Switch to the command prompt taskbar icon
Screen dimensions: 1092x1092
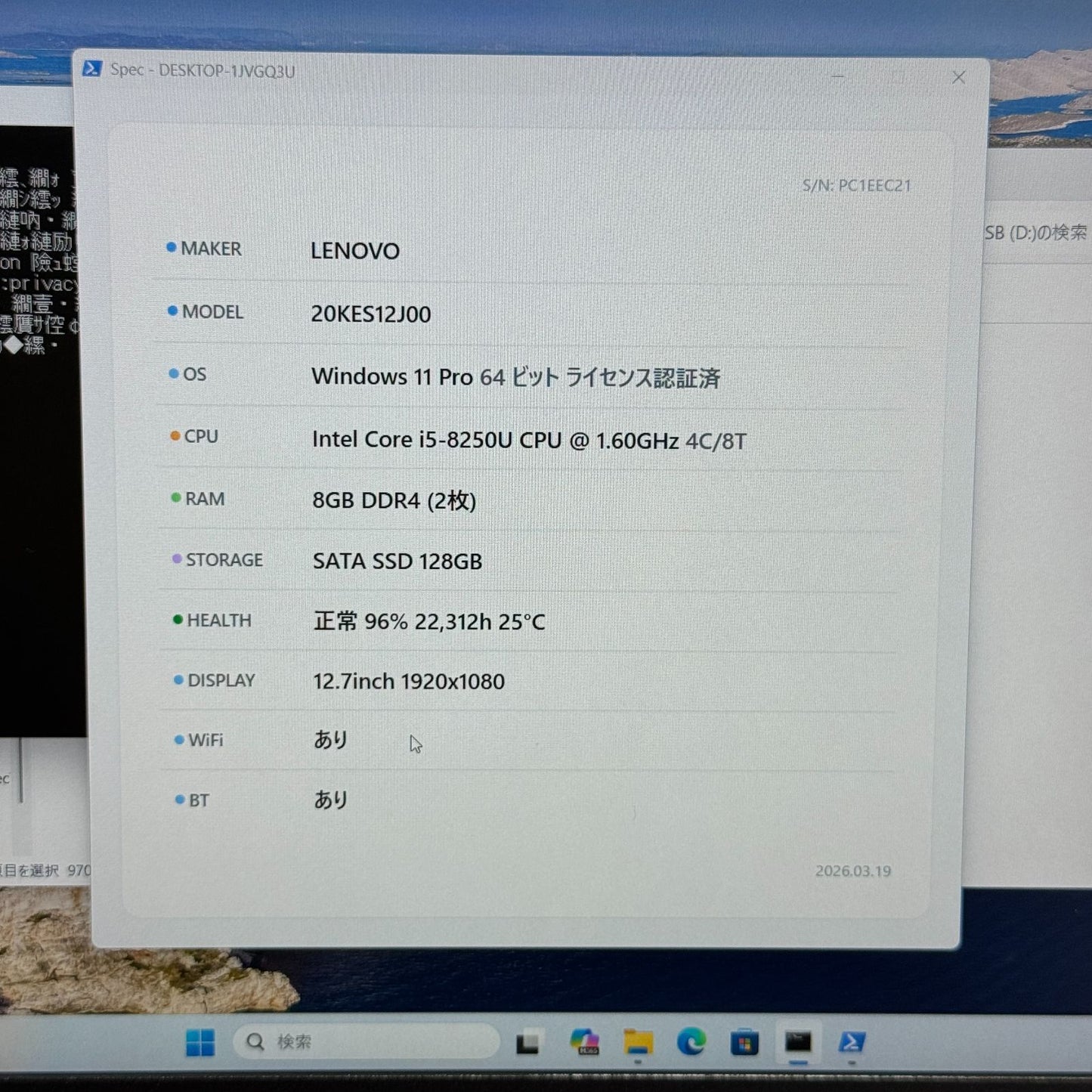(x=798, y=1042)
